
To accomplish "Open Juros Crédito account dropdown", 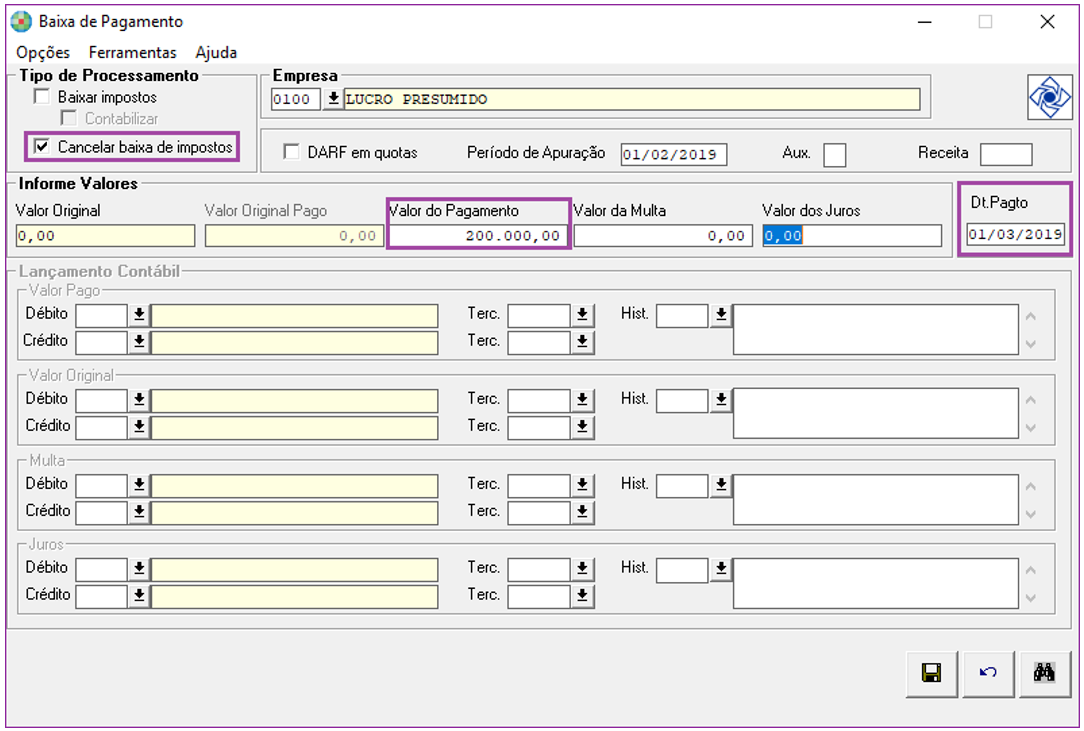I will (x=139, y=596).
